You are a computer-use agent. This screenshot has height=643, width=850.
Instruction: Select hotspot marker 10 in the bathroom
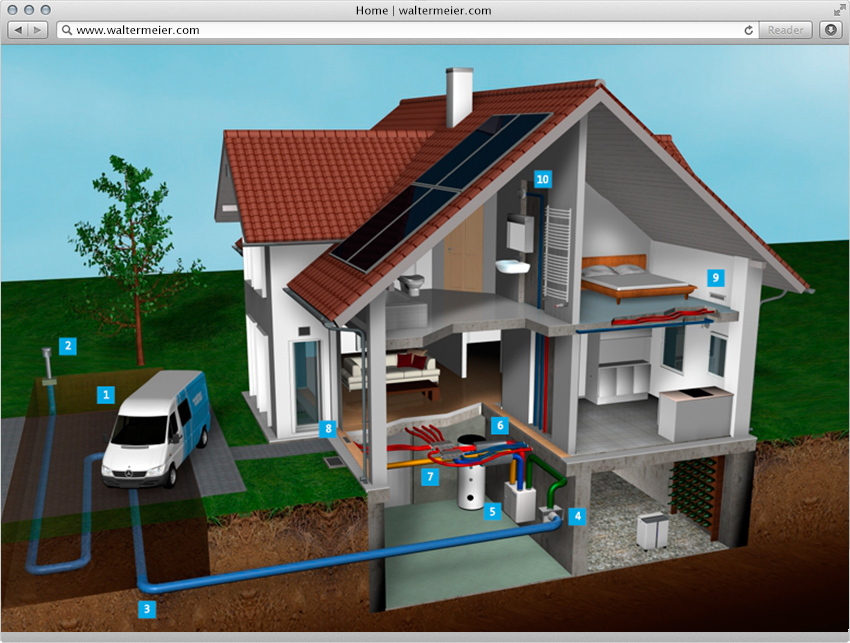(x=543, y=179)
